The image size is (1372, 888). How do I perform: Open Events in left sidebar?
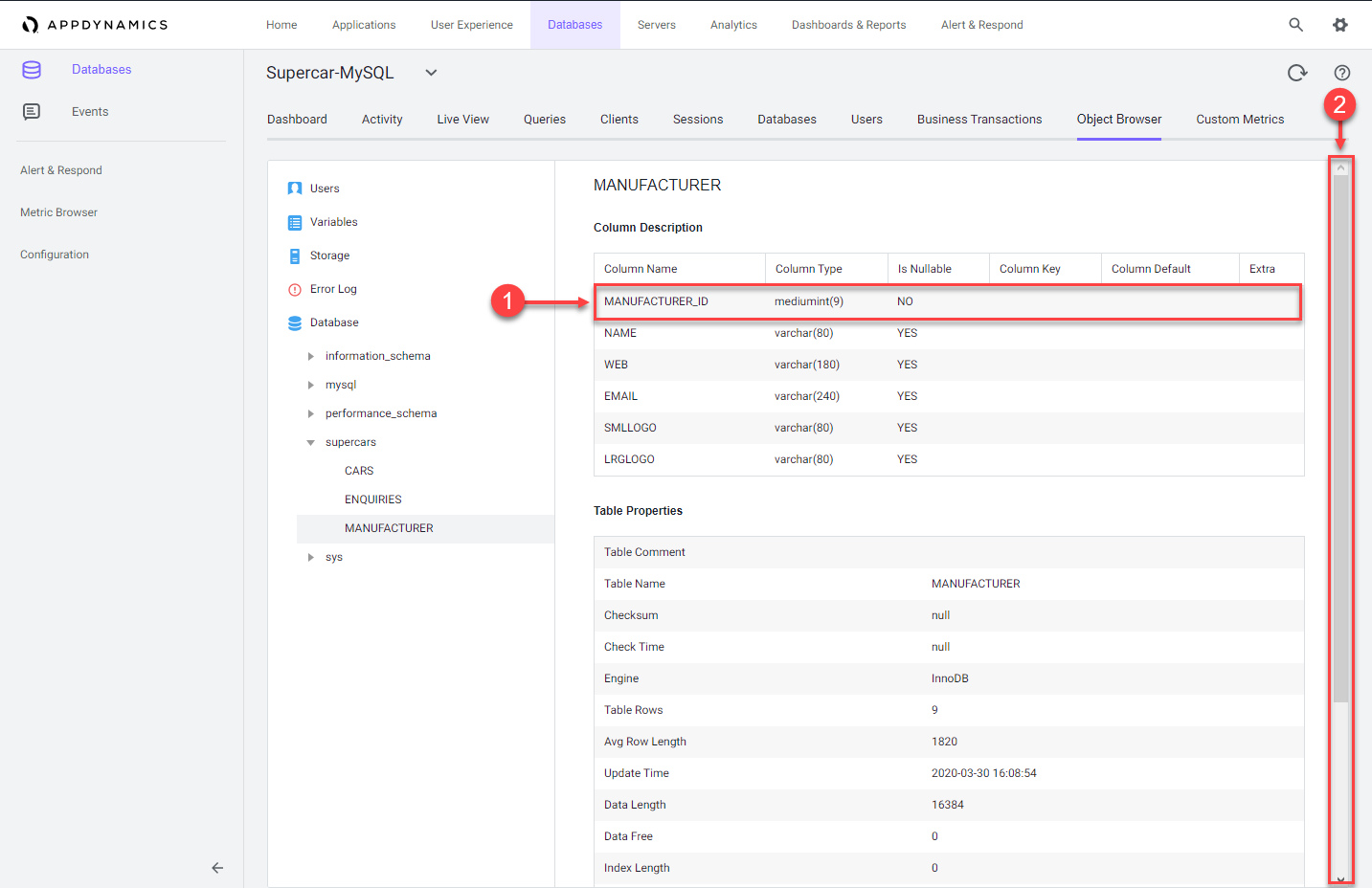click(x=90, y=112)
